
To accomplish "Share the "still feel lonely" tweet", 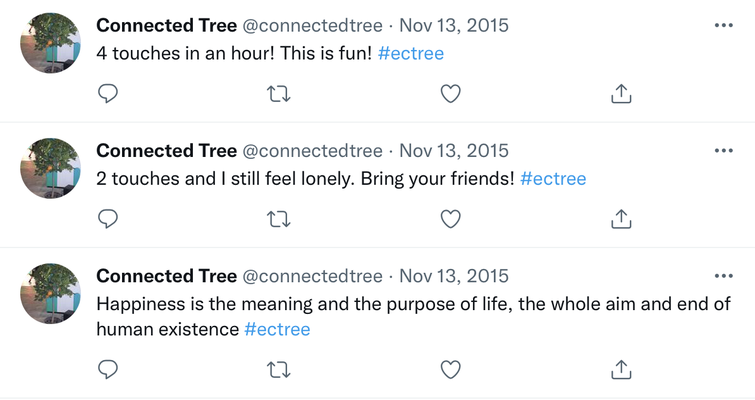I will point(621,218).
